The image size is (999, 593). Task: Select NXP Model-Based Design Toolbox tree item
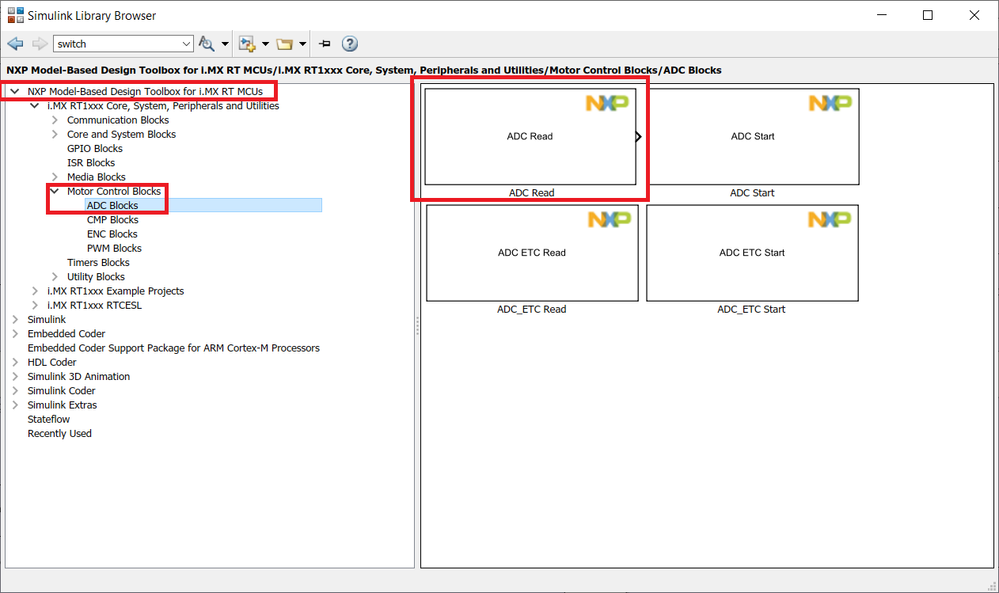pyautogui.click(x=145, y=91)
